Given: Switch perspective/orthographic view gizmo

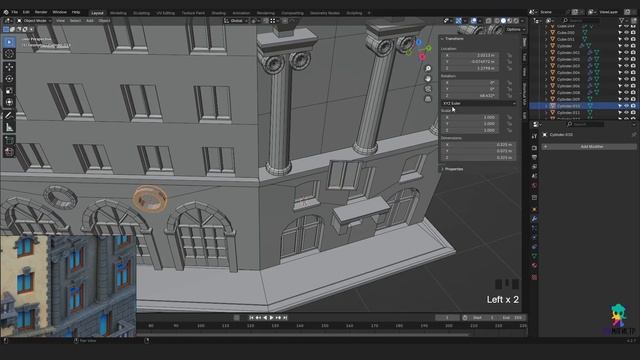Looking at the screenshot, I should [x=428, y=99].
